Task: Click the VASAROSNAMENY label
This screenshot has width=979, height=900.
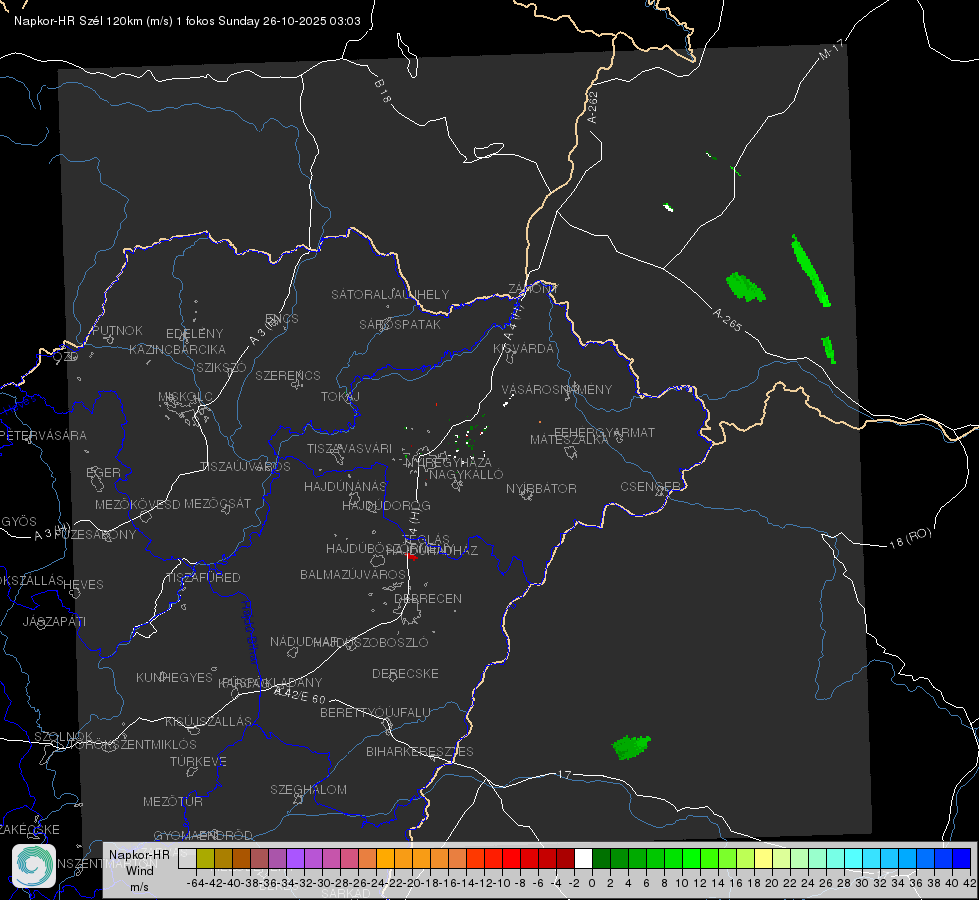Action: [557, 389]
